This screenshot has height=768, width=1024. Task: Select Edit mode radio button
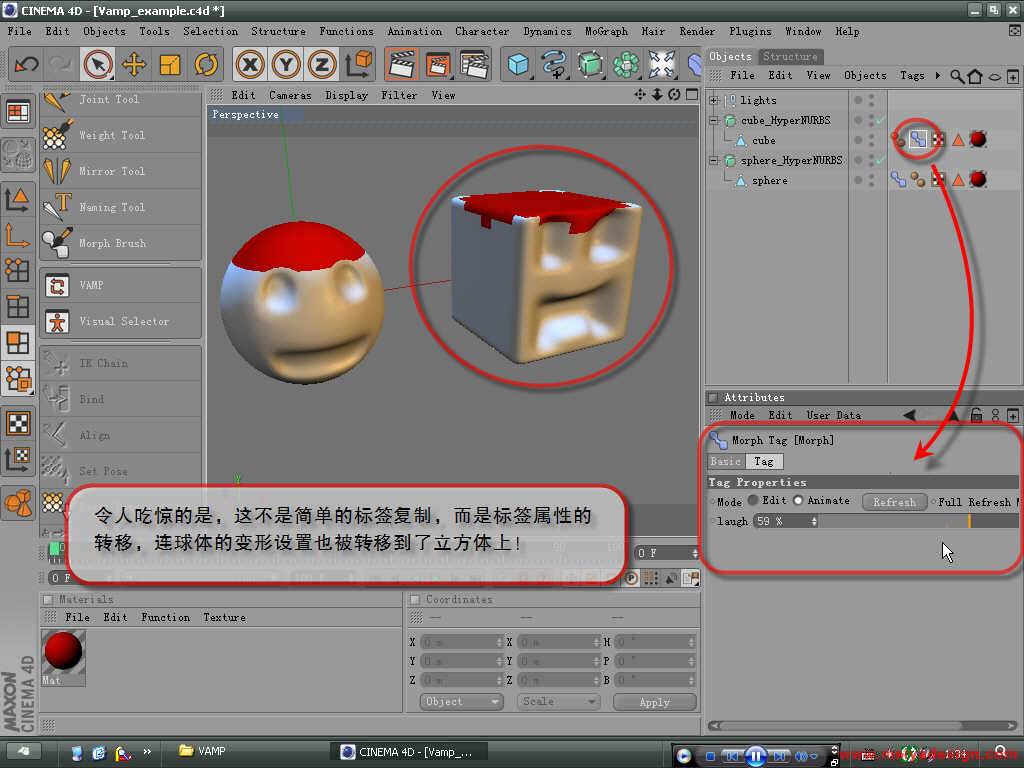click(x=752, y=500)
